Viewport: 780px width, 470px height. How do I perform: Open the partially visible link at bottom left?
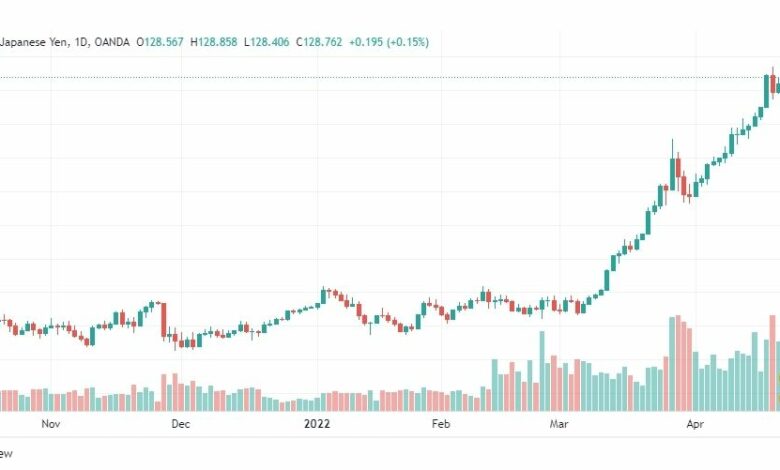pyautogui.click(x=6, y=454)
